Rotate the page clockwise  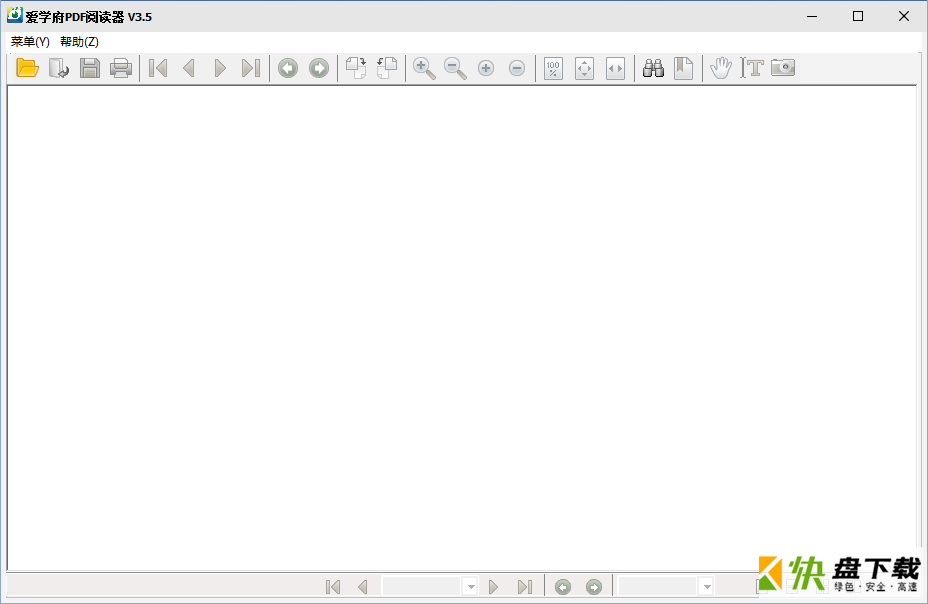pos(356,68)
